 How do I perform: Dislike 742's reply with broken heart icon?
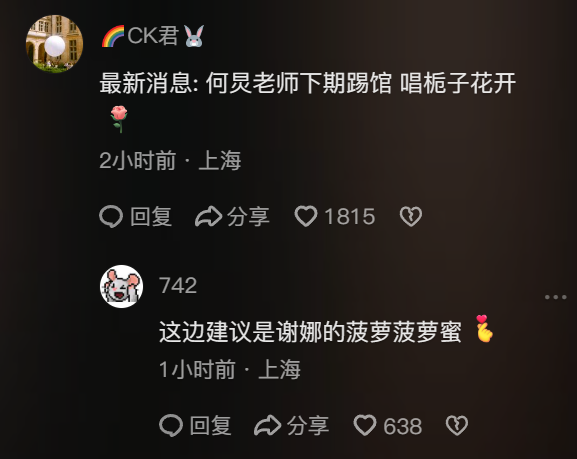457,426
